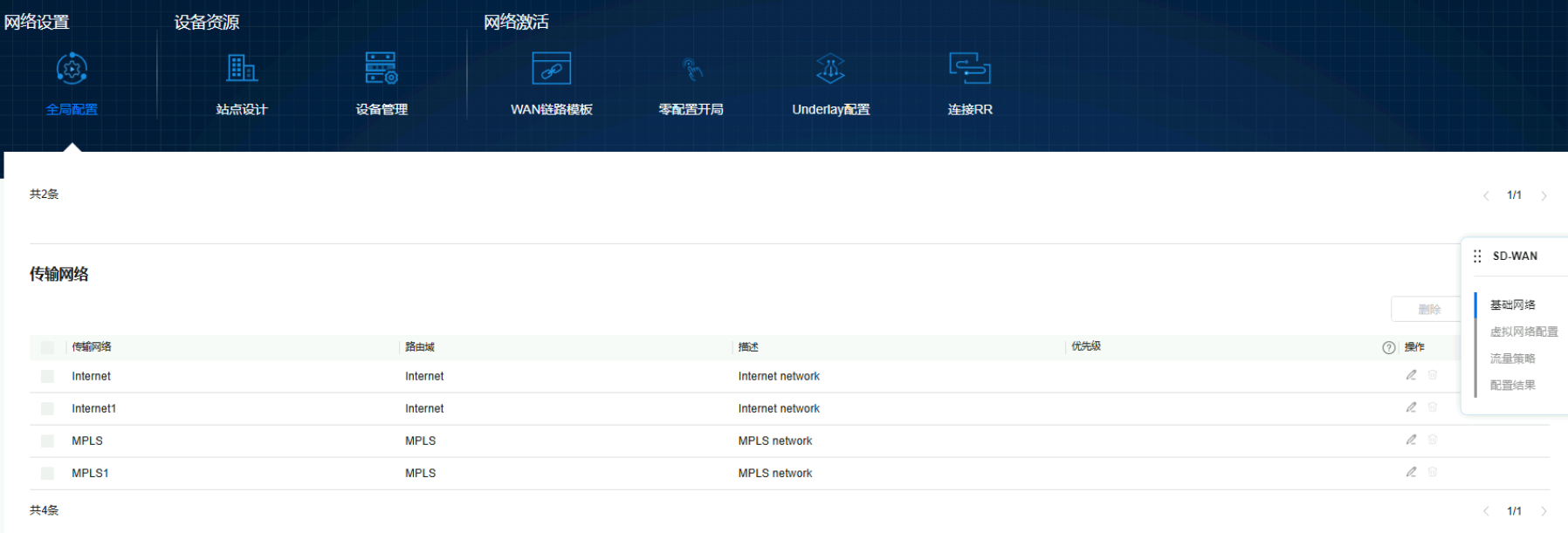Open the 站点设计 site design icon
The height and width of the screenshot is (533, 1568).
pos(242,69)
